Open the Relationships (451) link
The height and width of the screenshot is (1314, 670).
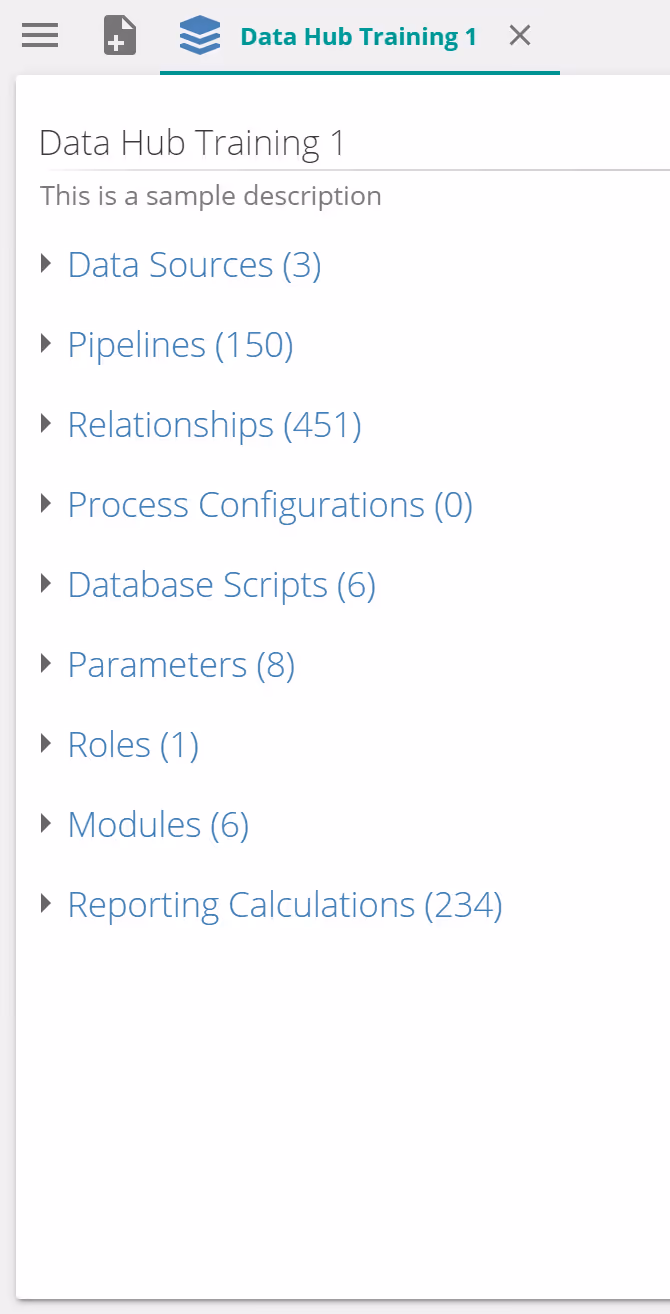(214, 425)
